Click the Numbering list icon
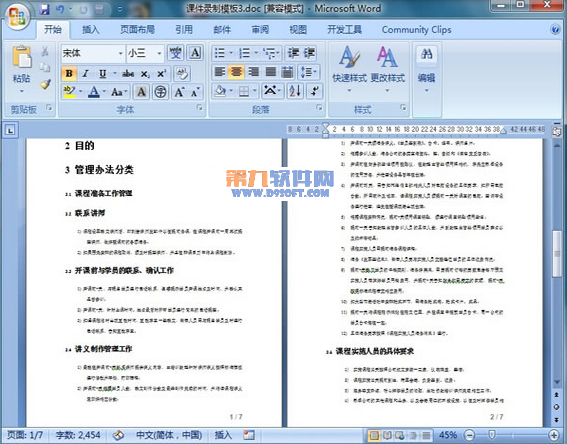This screenshot has height=444, width=567. click(244, 53)
